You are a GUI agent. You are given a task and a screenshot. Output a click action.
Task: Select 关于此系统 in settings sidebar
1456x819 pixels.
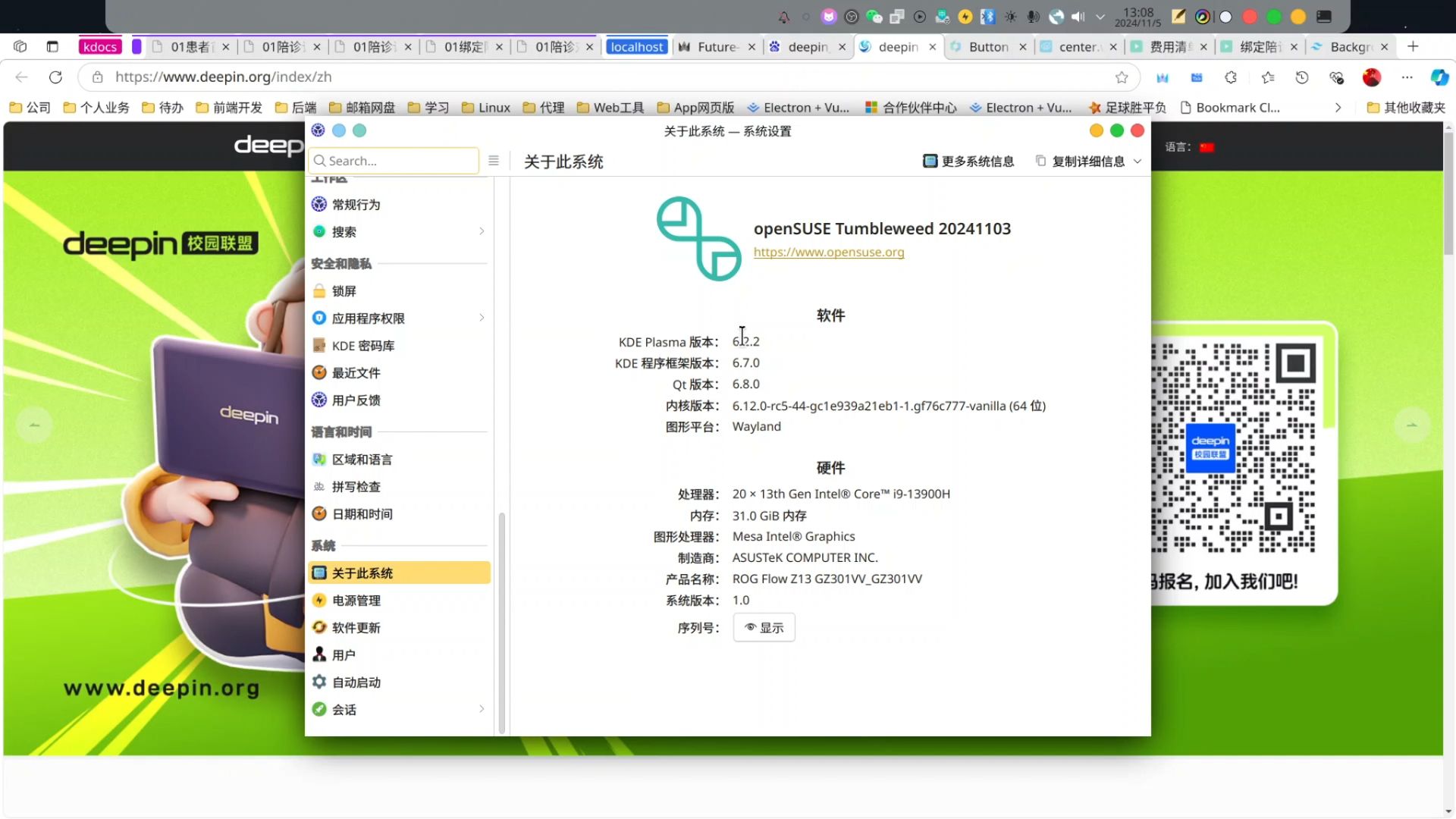[x=399, y=573]
